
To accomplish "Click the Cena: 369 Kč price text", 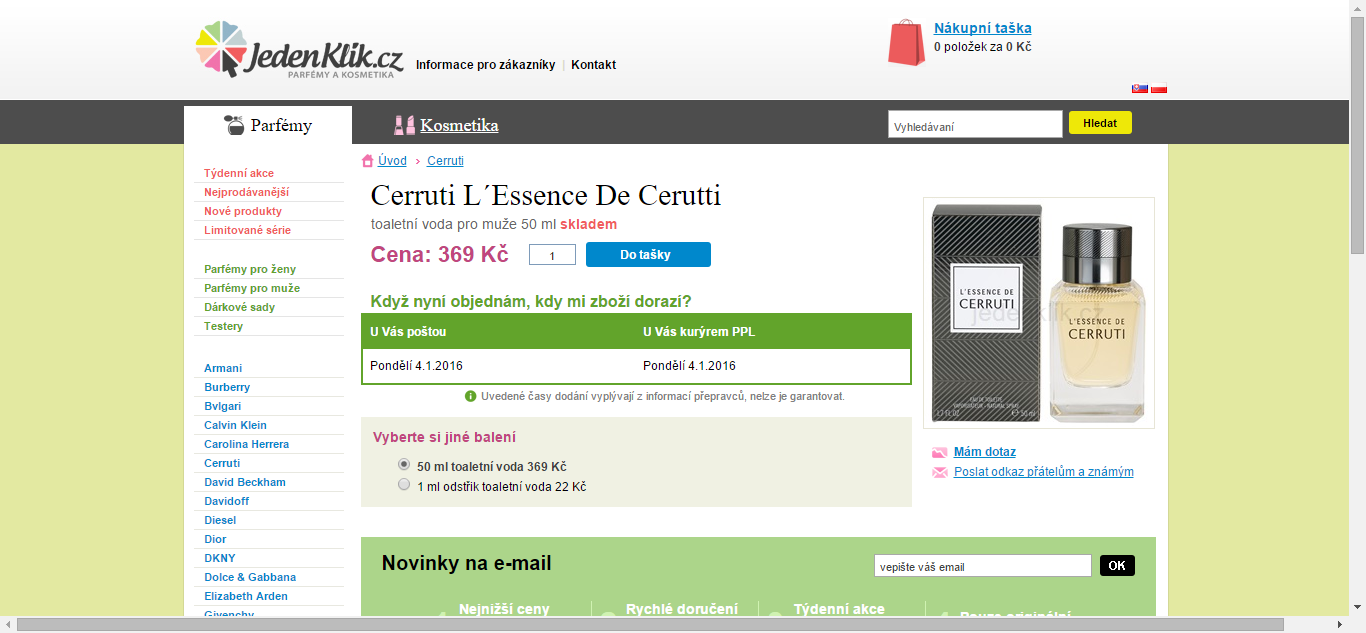I will [x=439, y=254].
